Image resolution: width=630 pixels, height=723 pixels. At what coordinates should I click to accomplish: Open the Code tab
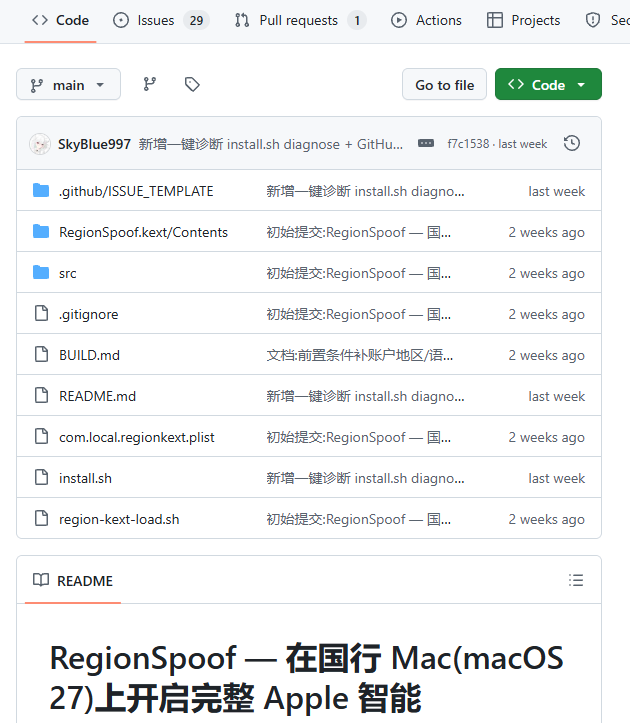(x=60, y=20)
